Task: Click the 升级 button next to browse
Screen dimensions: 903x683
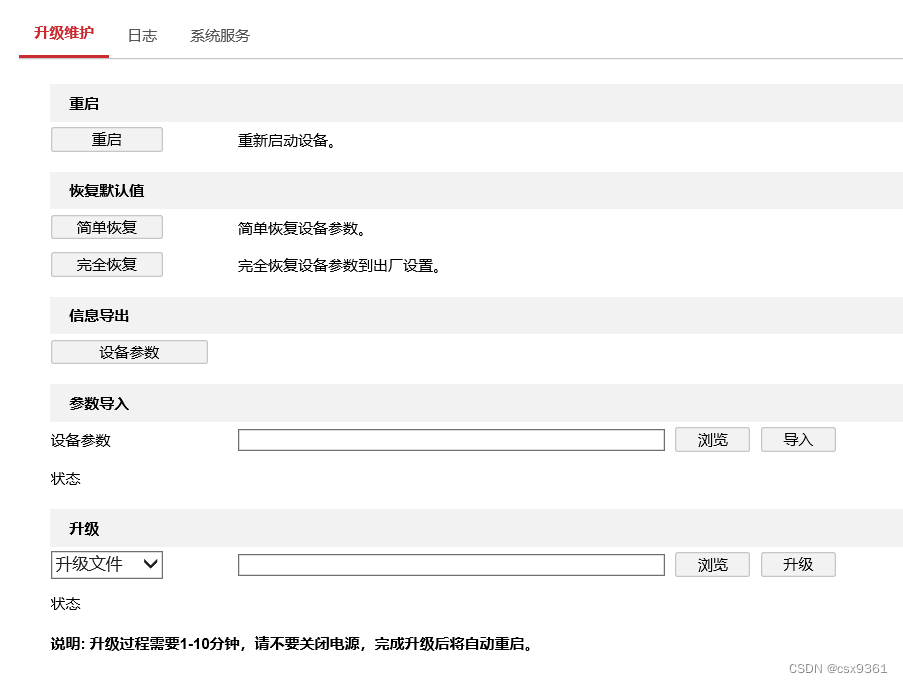Action: 798,564
